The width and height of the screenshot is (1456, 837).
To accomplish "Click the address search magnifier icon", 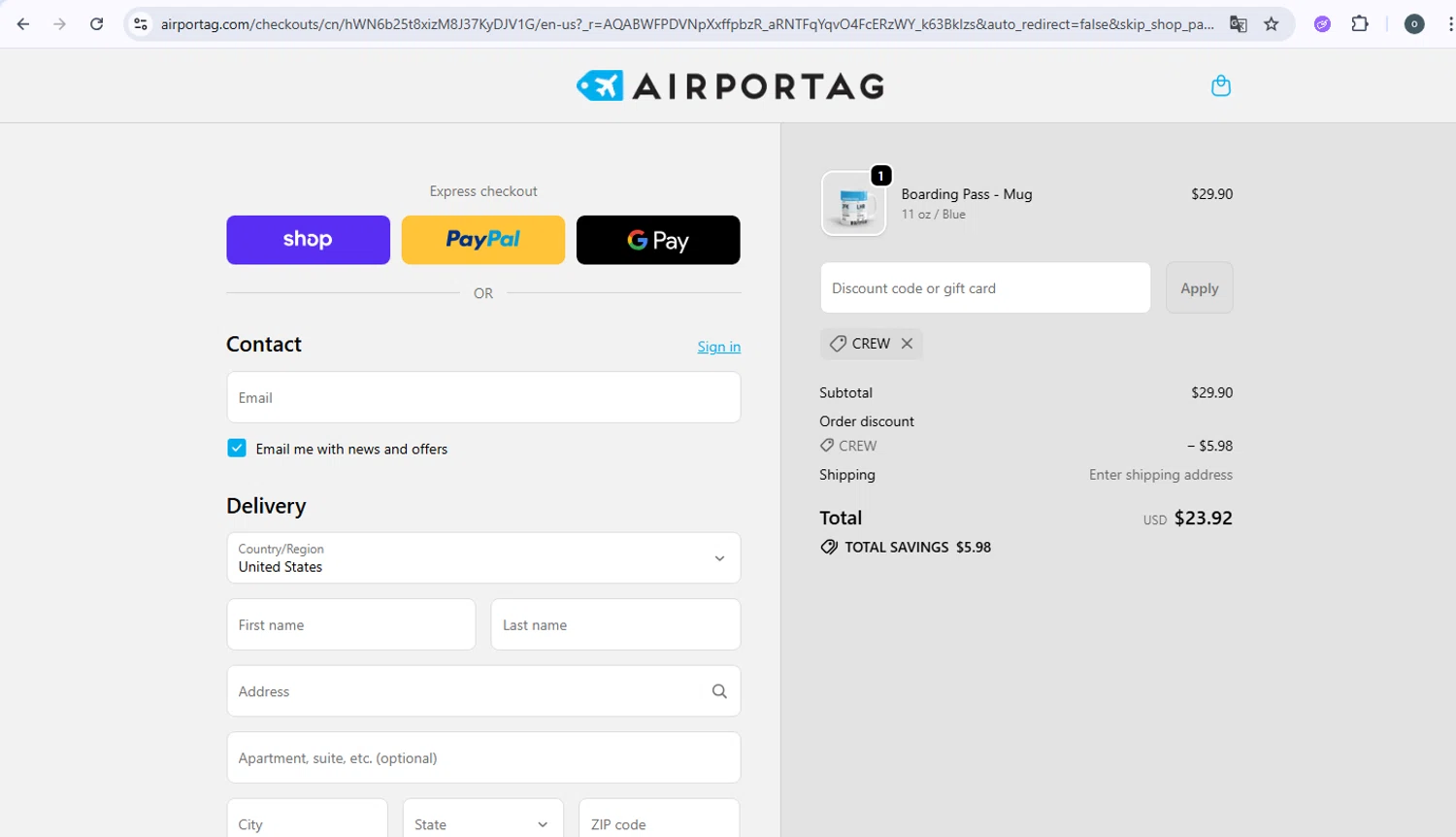I will 719,691.
